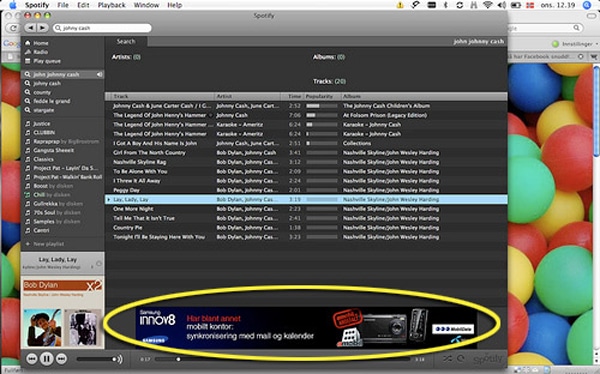Adjust the volume slider
Viewport: 600px width, 374px height.
(96, 359)
